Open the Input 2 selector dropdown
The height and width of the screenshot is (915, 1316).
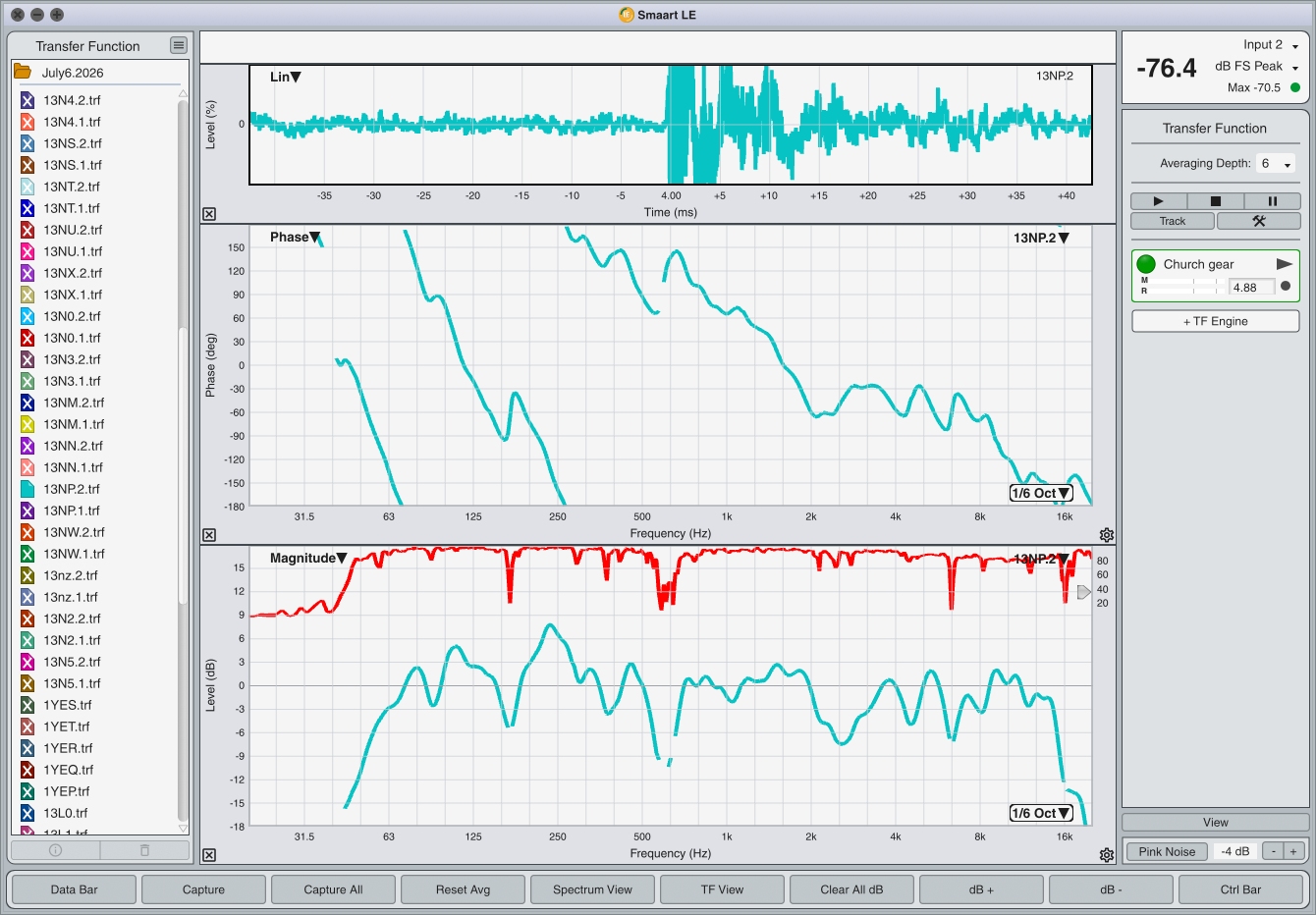point(1272,45)
